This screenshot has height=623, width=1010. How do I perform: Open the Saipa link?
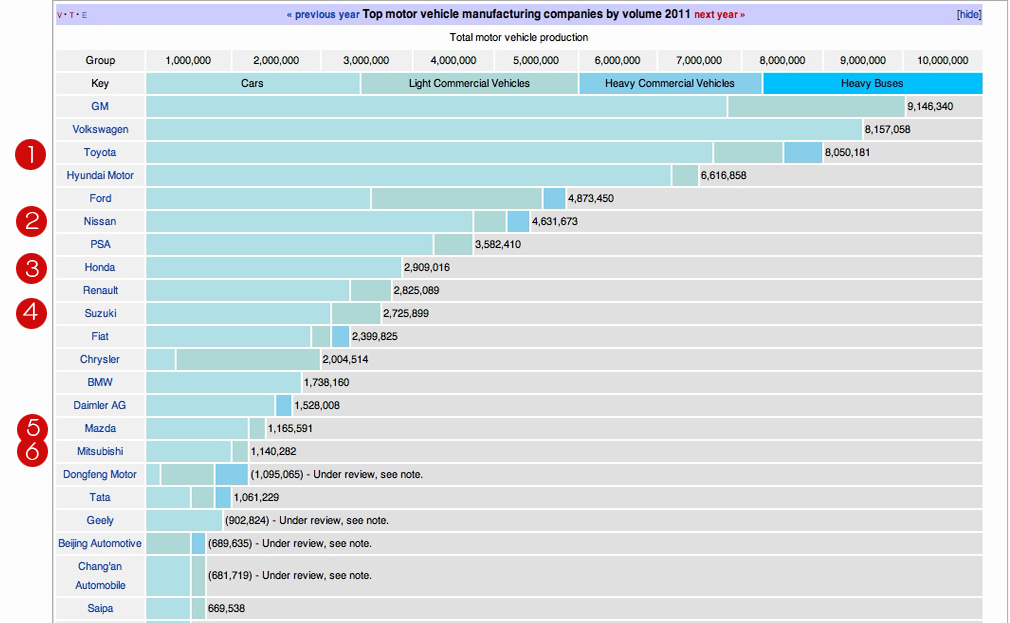pyautogui.click(x=100, y=609)
